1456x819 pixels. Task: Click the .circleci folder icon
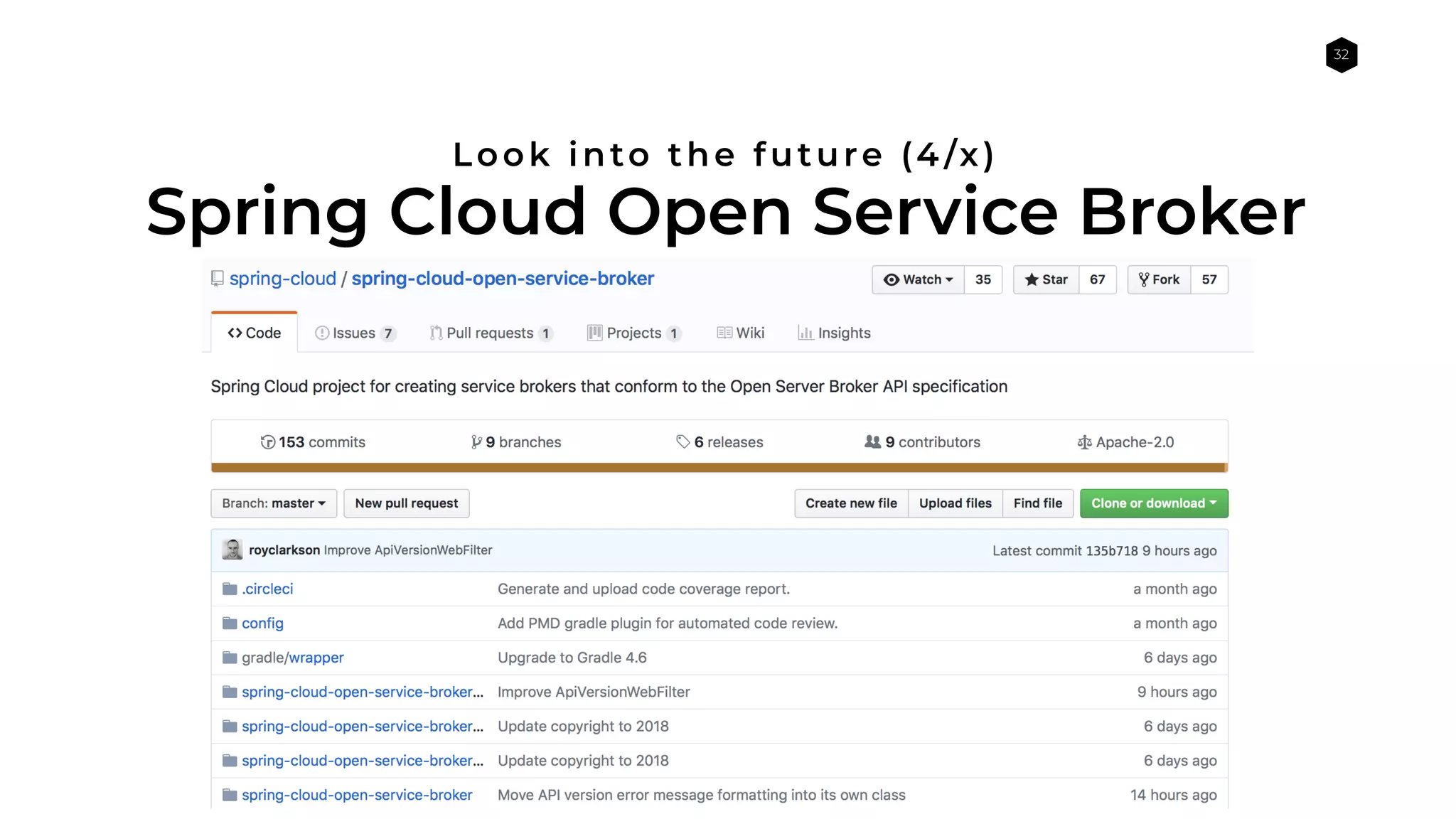[x=230, y=589]
